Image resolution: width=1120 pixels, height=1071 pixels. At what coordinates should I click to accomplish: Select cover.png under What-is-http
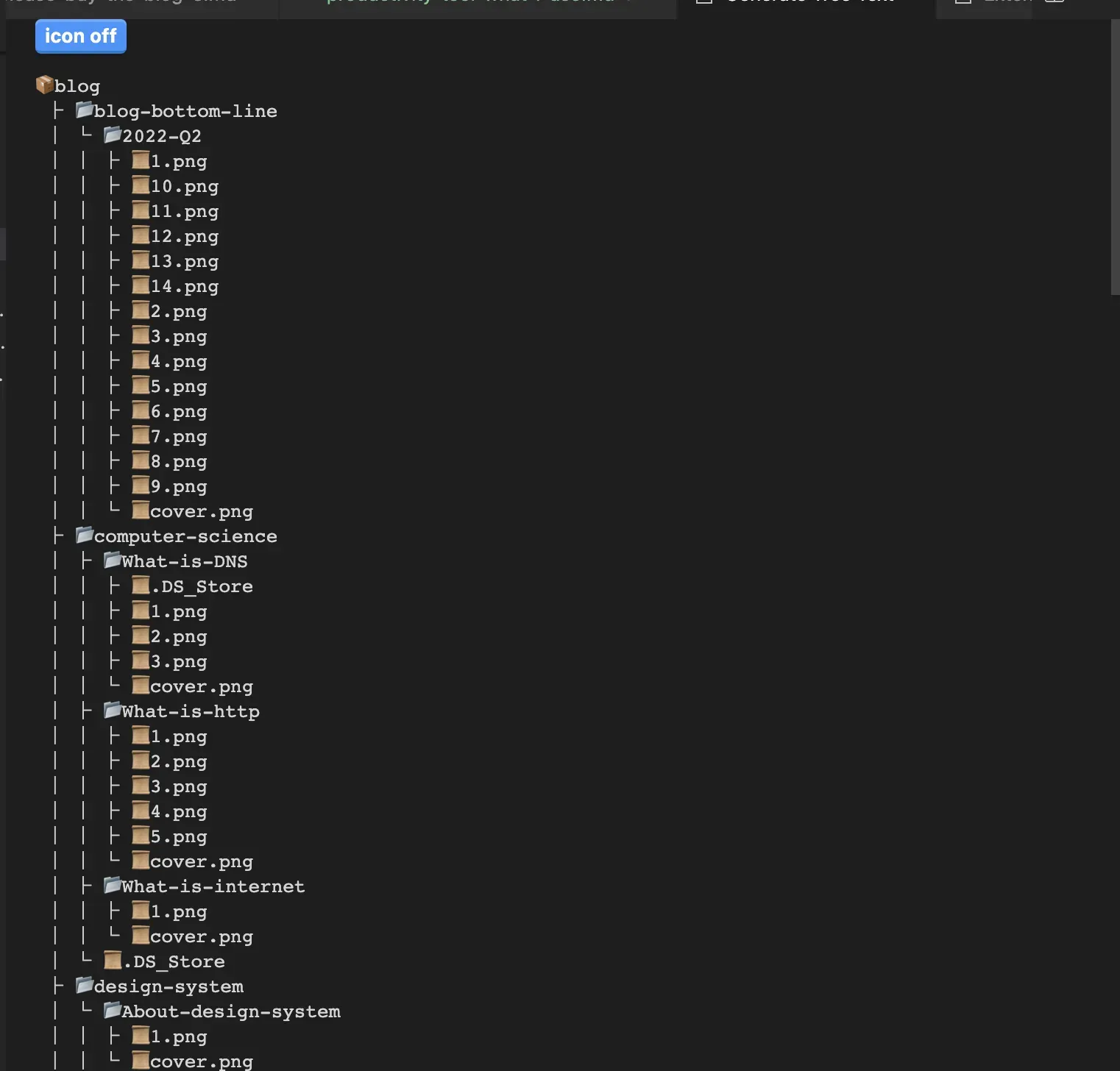pyautogui.click(x=202, y=861)
